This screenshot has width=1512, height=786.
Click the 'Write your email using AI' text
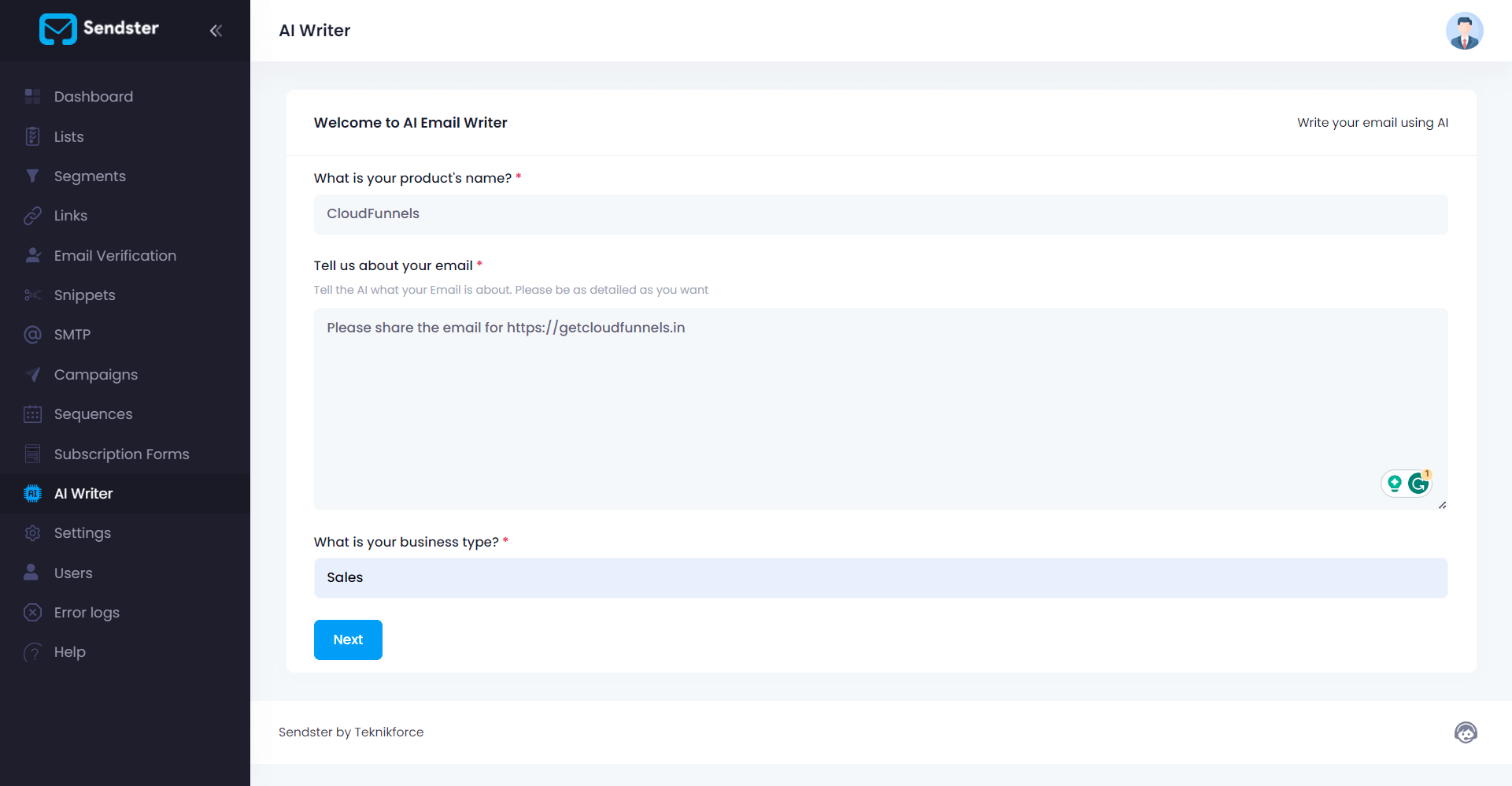[1373, 123]
